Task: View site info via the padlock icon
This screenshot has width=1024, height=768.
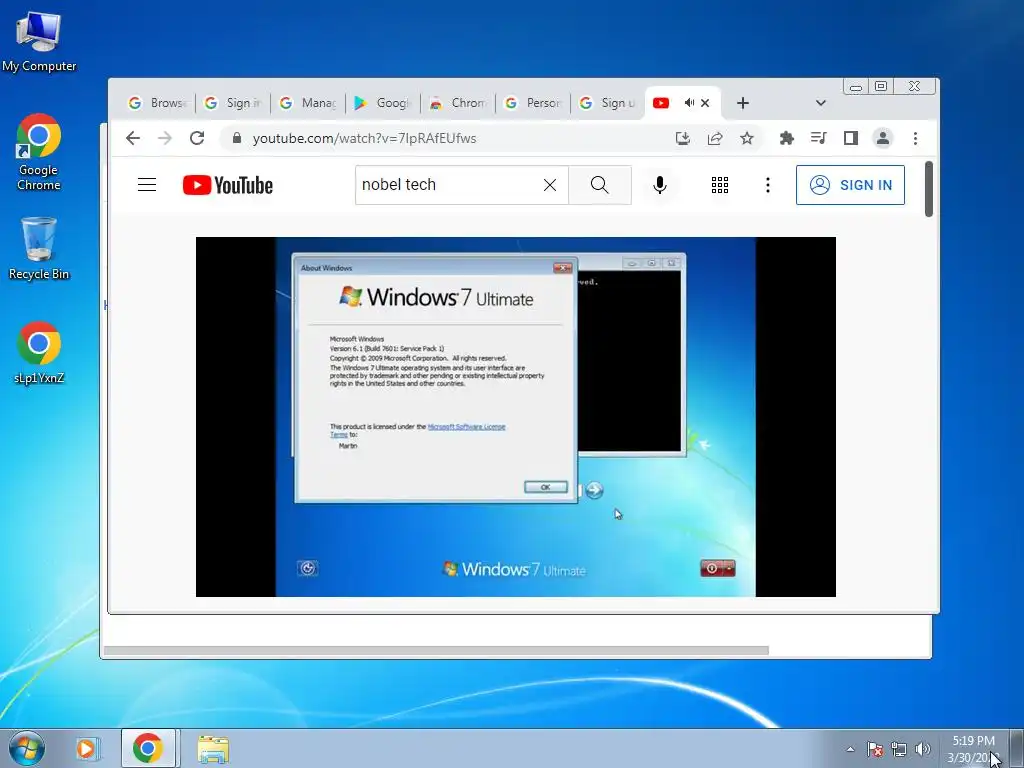Action: (x=237, y=138)
